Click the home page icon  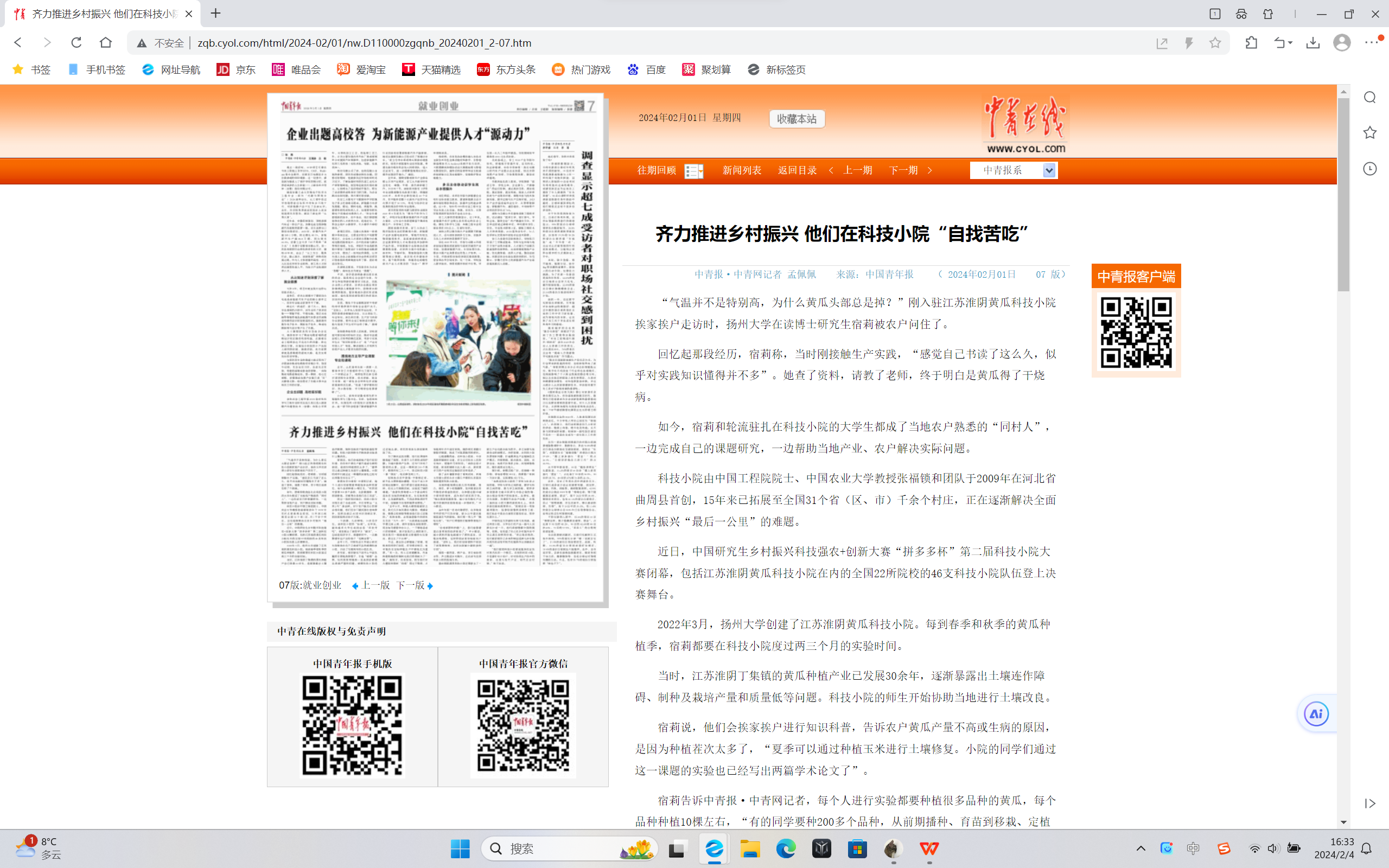pos(106,42)
